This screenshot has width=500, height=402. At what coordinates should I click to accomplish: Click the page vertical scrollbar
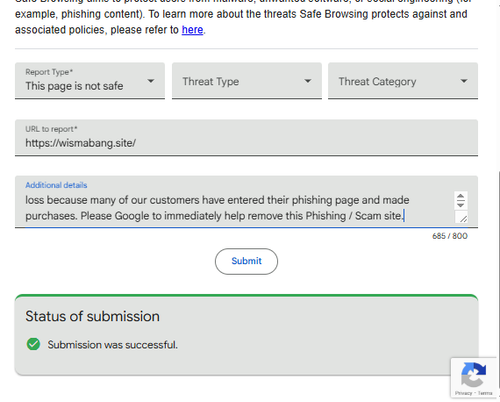[498, 284]
